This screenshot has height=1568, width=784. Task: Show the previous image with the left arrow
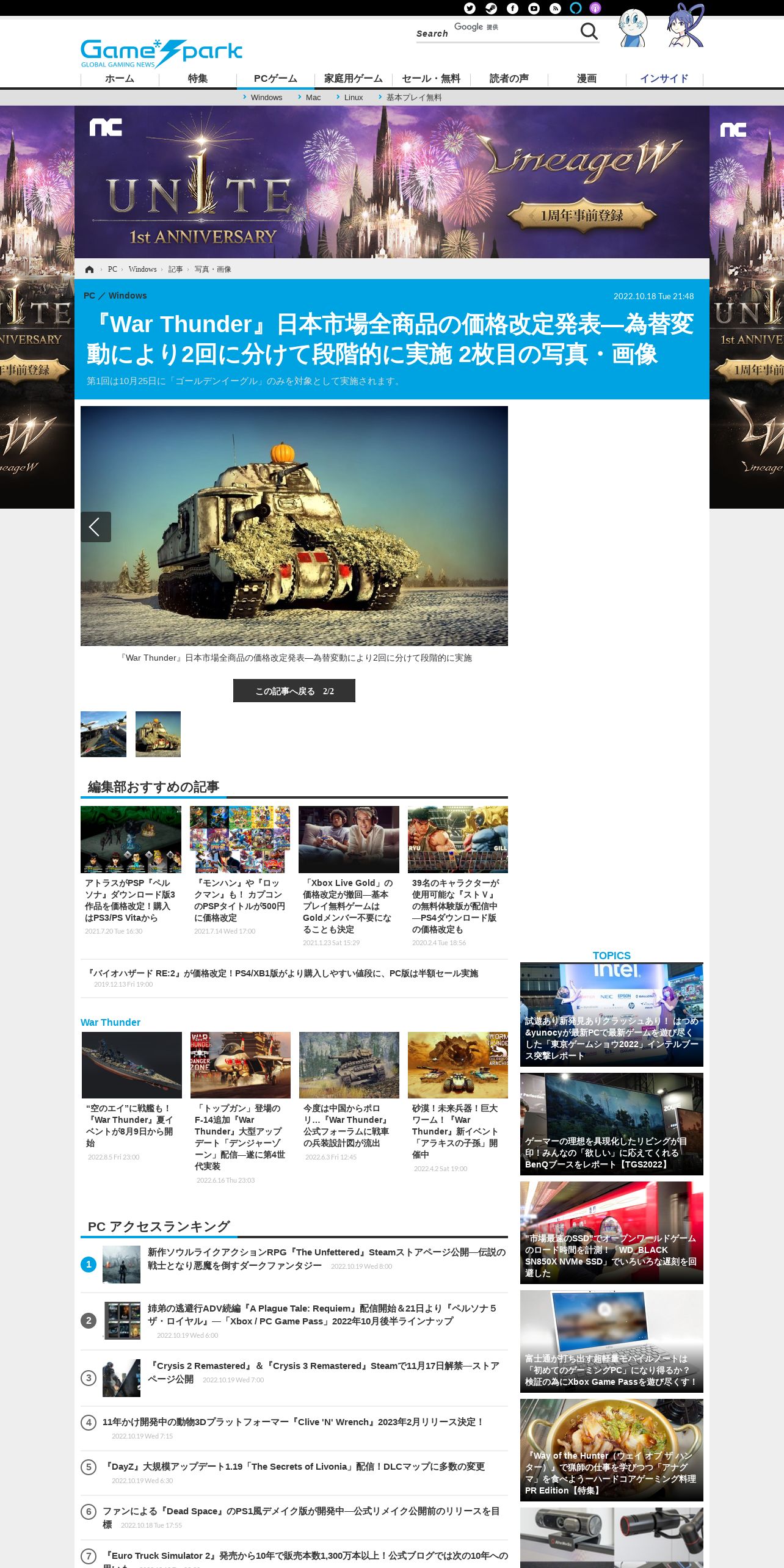96,527
